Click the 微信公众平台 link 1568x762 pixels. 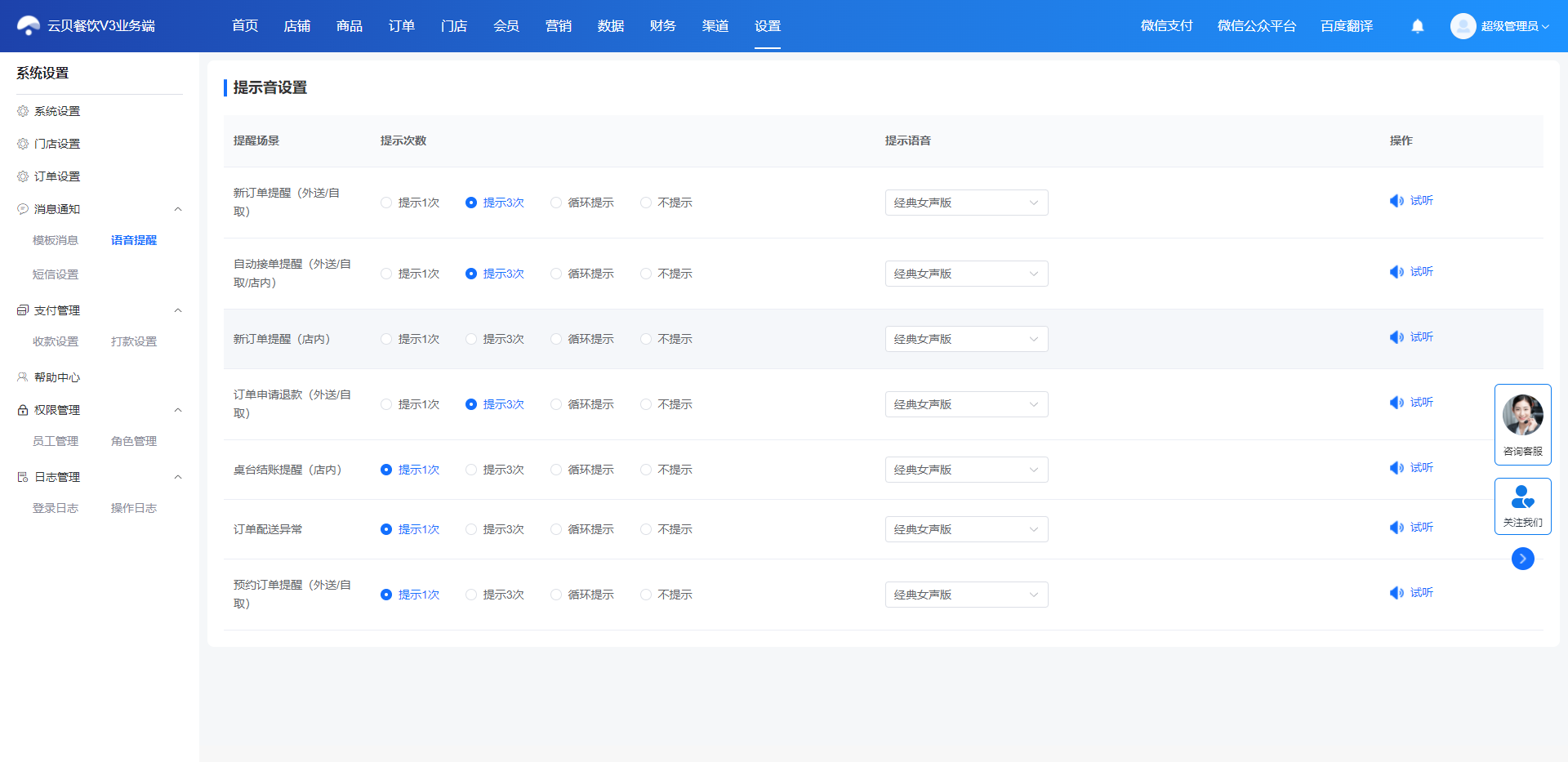(x=1257, y=26)
